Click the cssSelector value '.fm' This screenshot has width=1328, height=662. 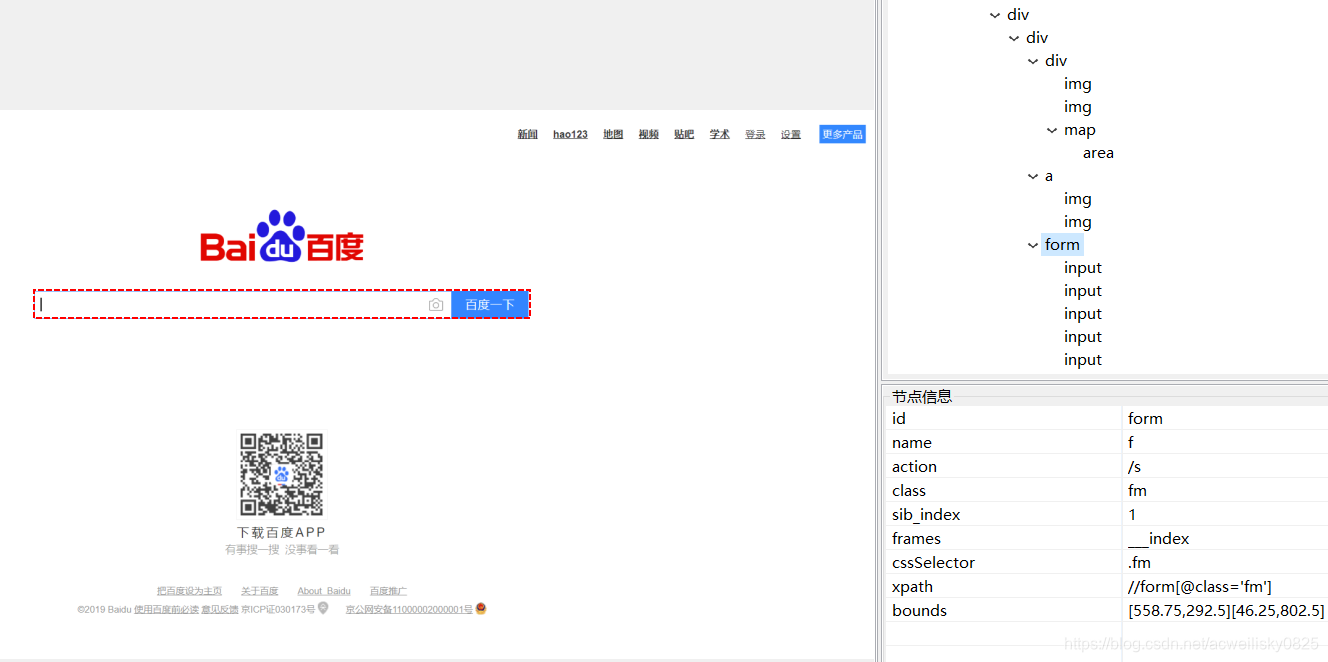pos(1139,563)
